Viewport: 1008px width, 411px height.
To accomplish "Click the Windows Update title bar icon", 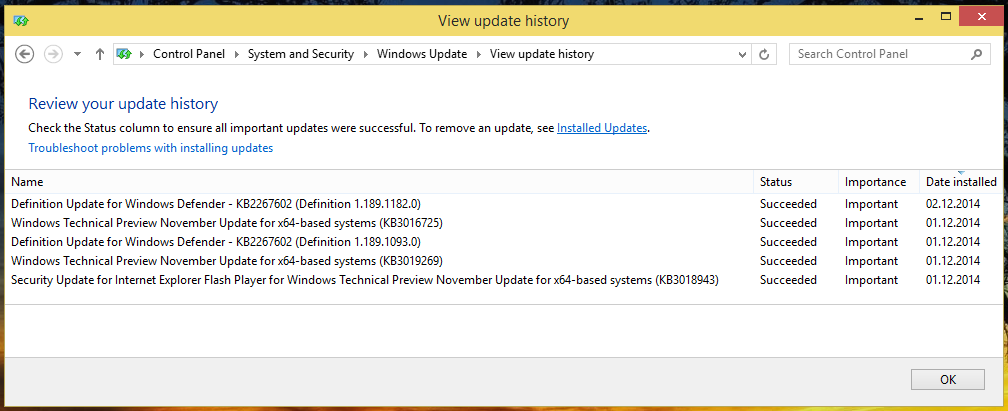I will pos(21,21).
